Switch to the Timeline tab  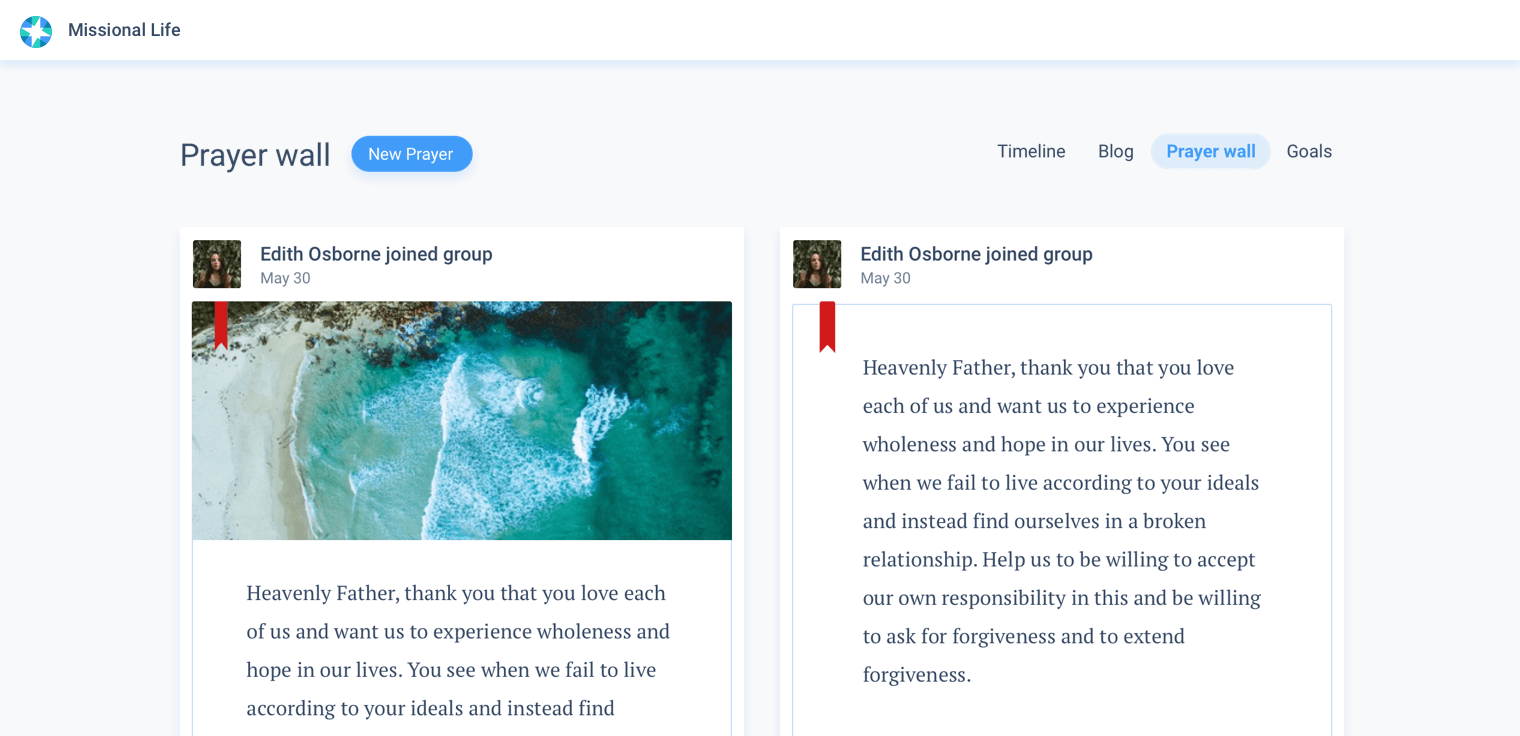point(1031,151)
